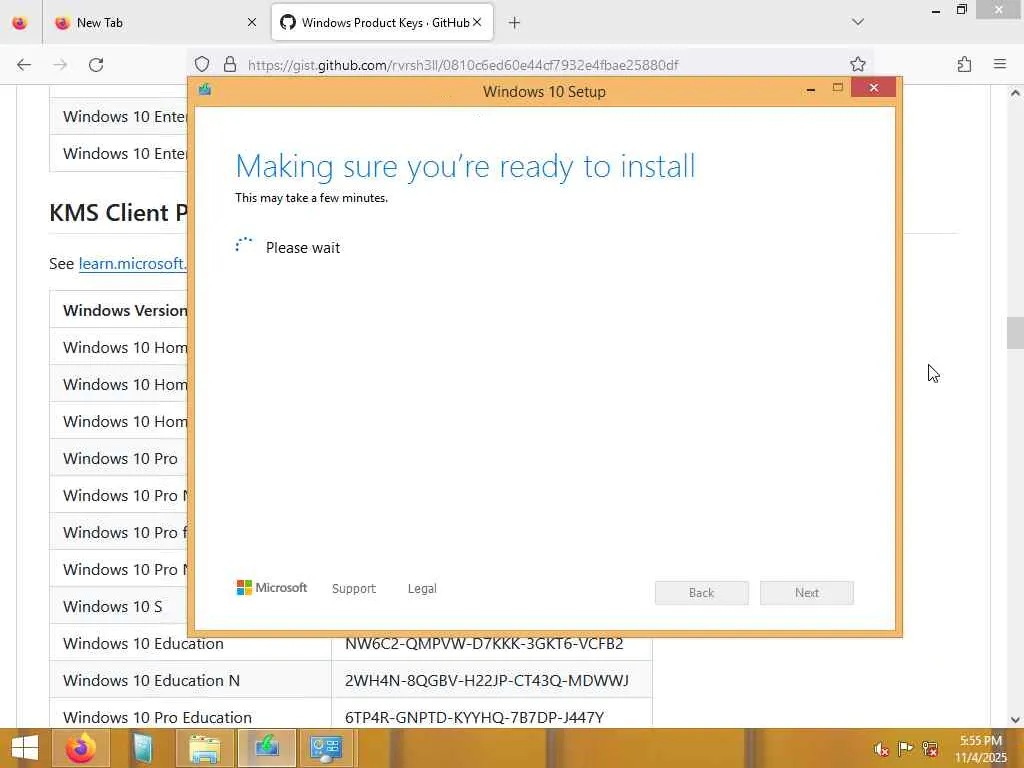Open the Legal link in Setup
1024x768 pixels.
point(422,588)
